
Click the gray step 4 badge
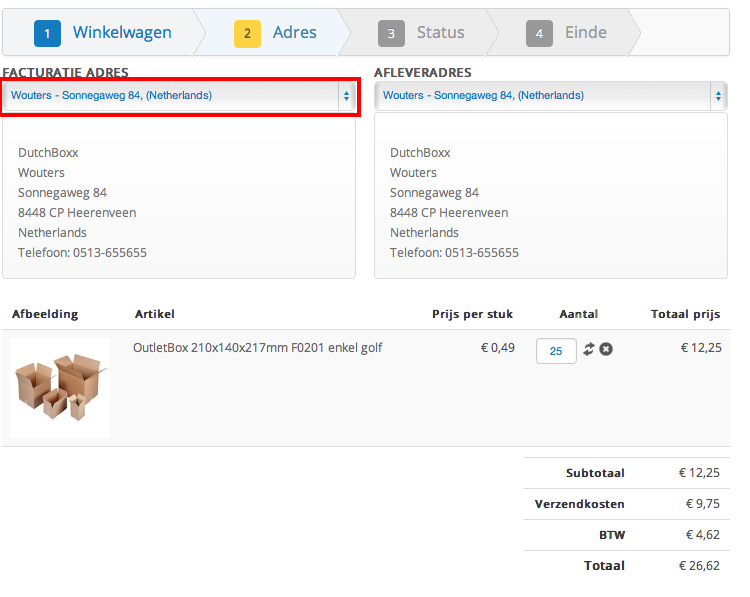540,33
